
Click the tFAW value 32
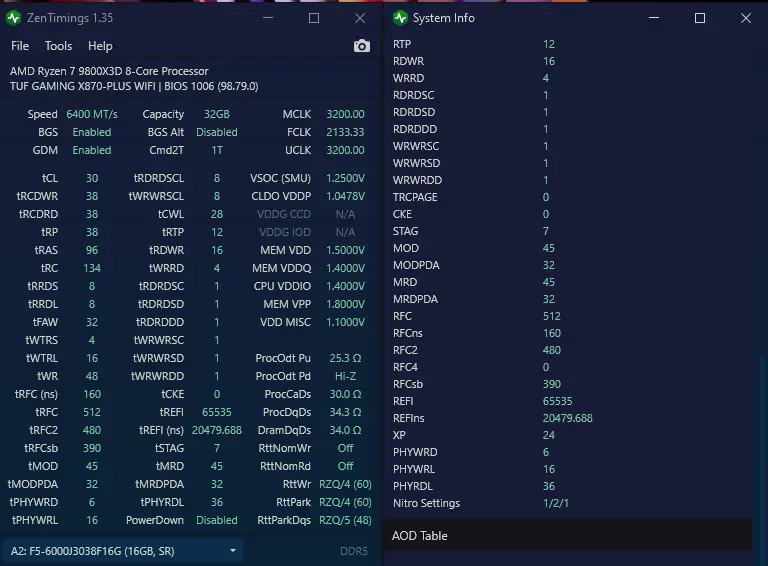[x=92, y=322]
